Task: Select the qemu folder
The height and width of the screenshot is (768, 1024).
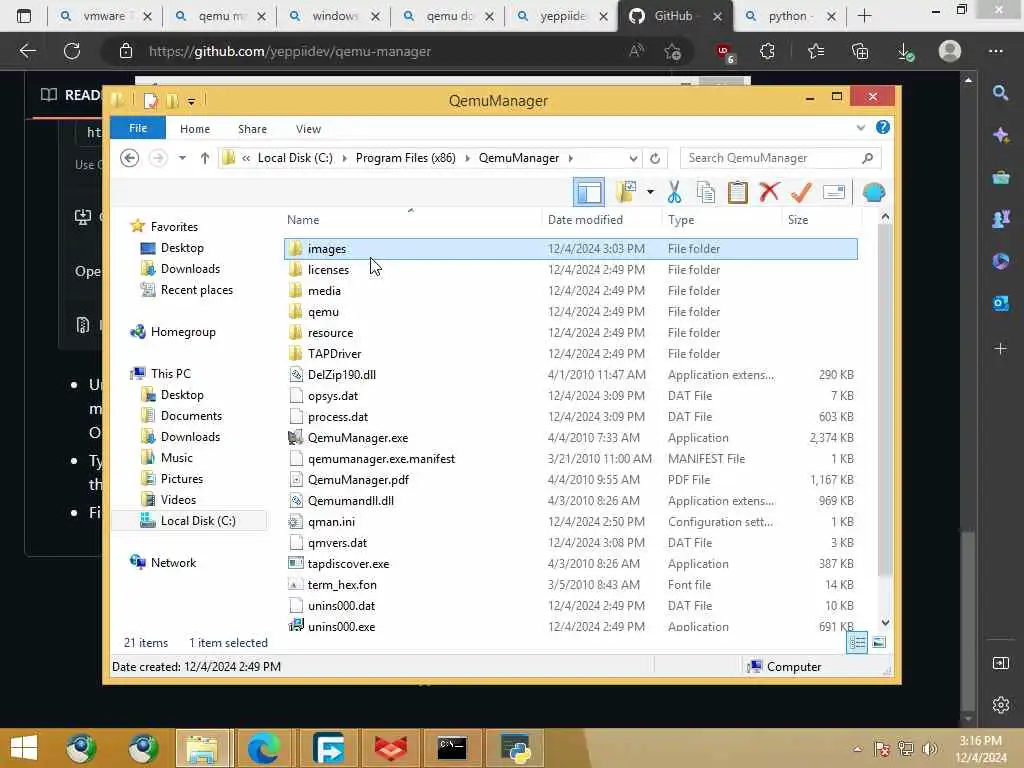Action: tap(571, 312)
